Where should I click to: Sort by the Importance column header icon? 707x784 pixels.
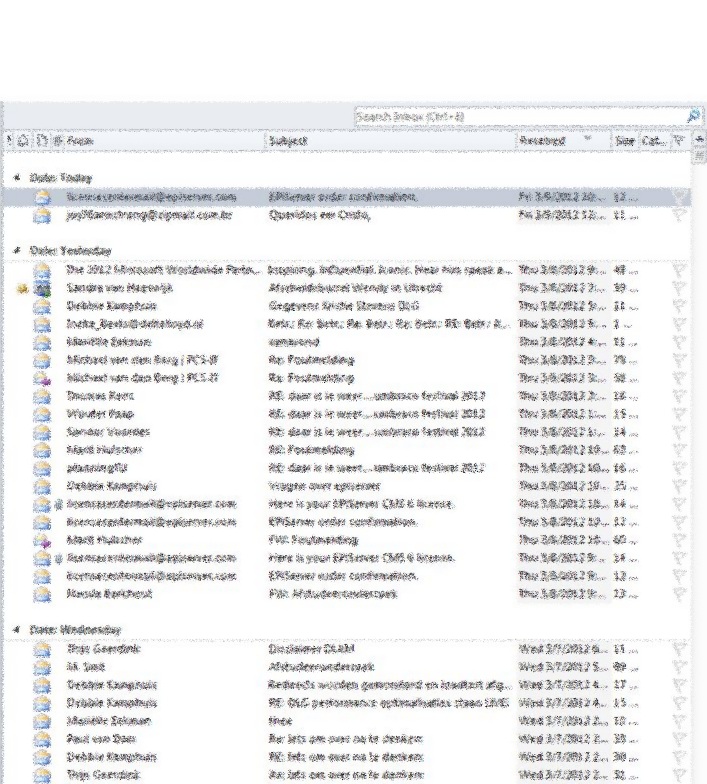tap(9, 141)
